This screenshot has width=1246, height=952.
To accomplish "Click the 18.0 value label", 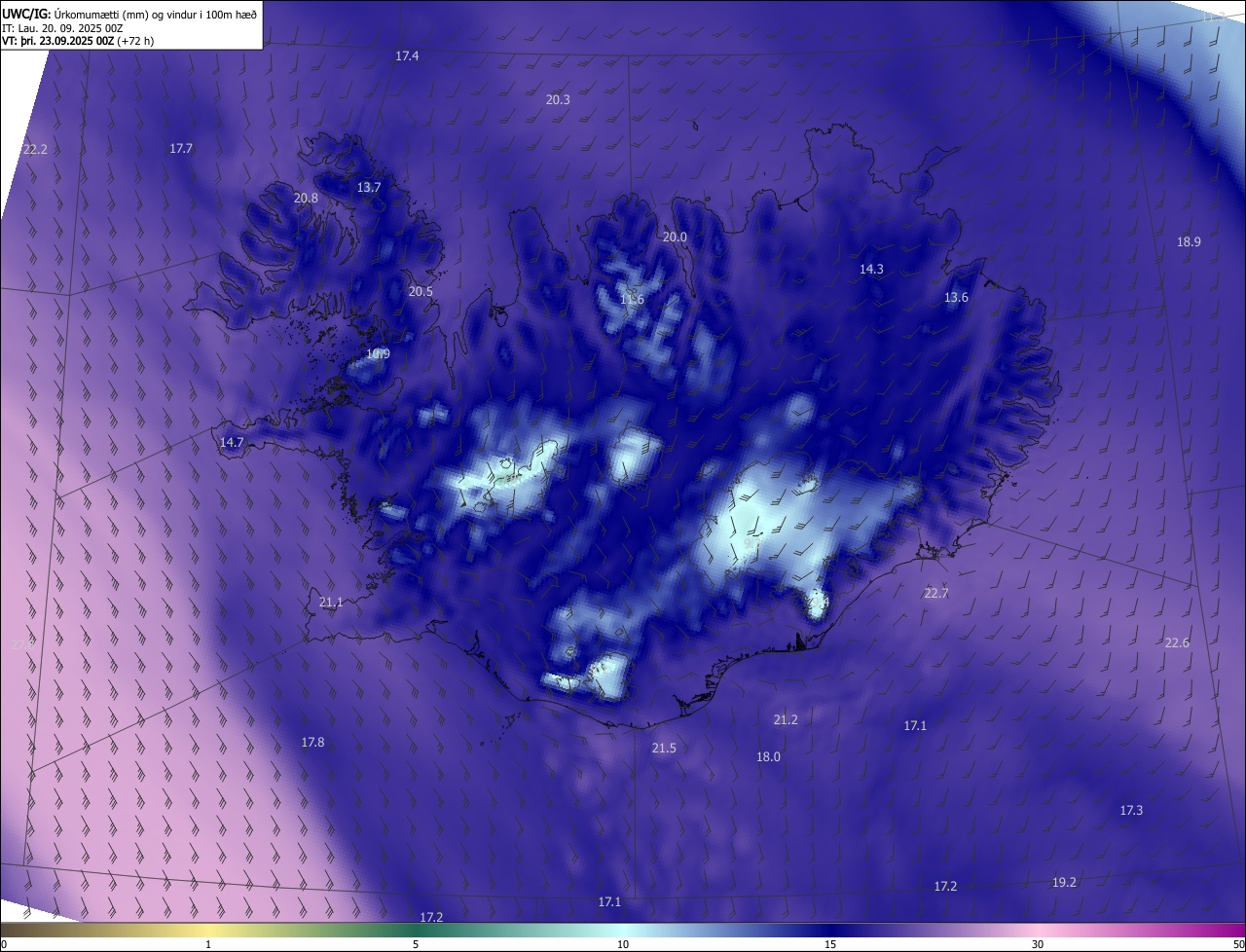I will pyautogui.click(x=768, y=757).
